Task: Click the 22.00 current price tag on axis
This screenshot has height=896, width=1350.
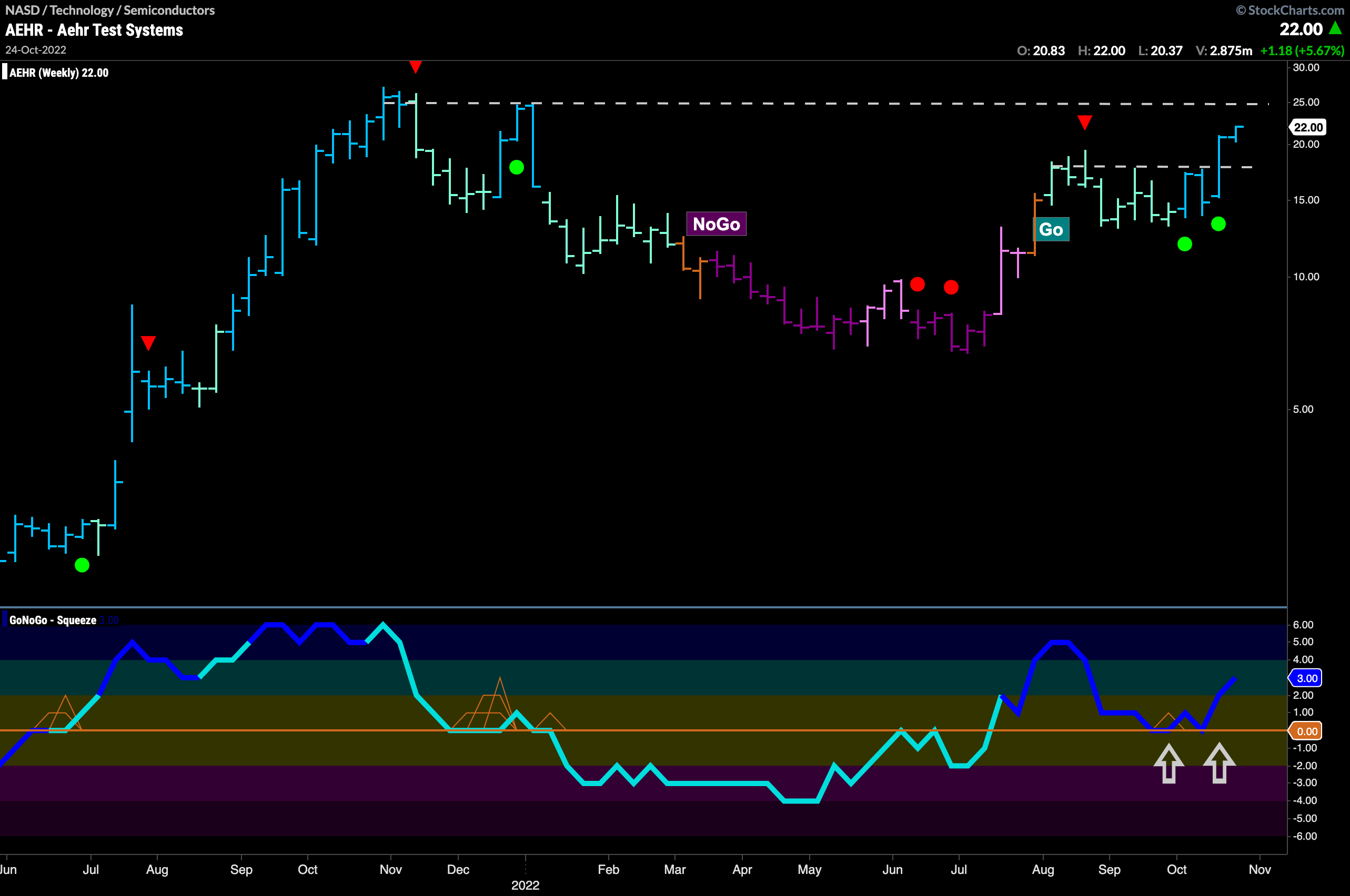Action: click(x=1308, y=127)
